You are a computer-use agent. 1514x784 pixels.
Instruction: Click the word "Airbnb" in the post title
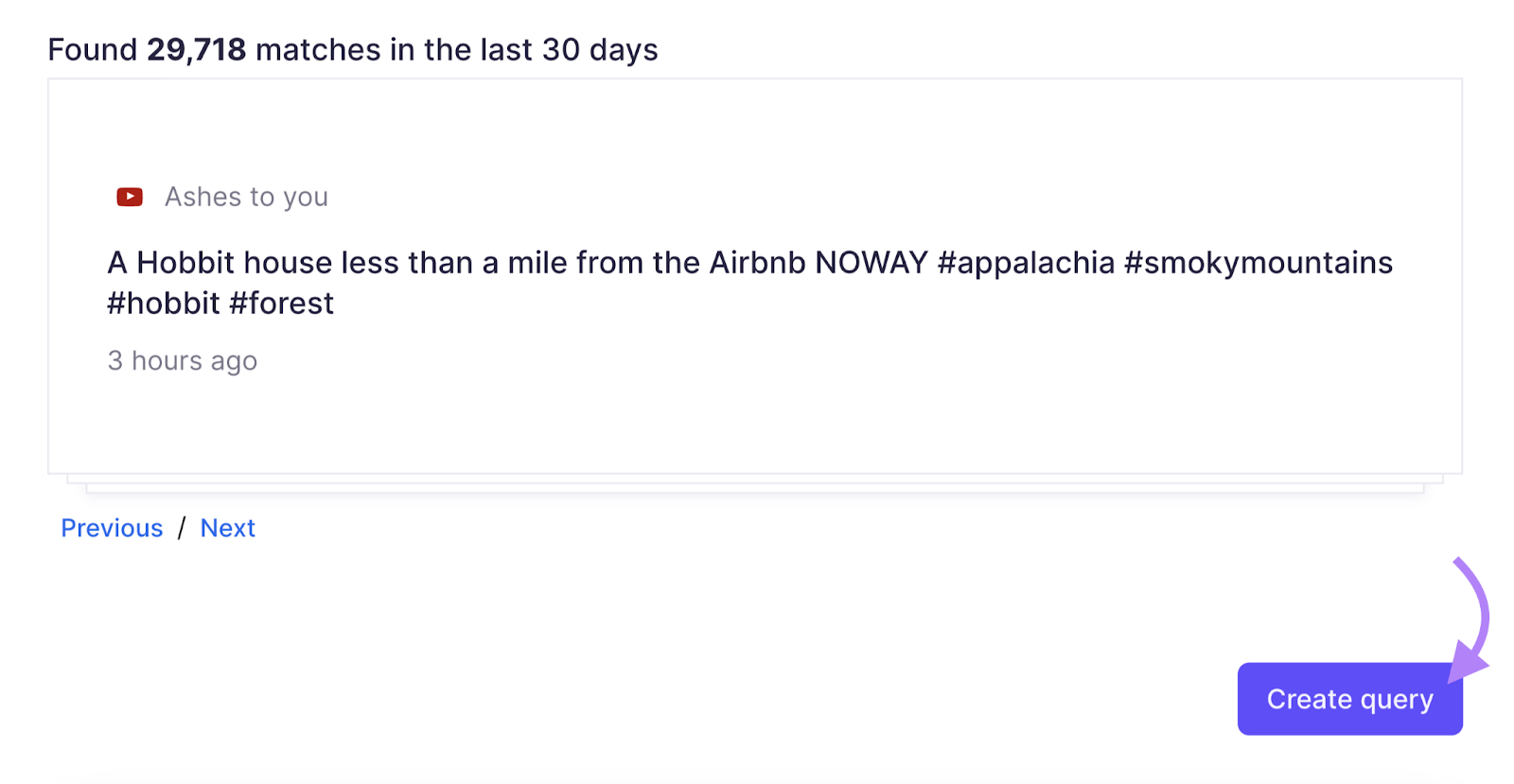click(757, 263)
